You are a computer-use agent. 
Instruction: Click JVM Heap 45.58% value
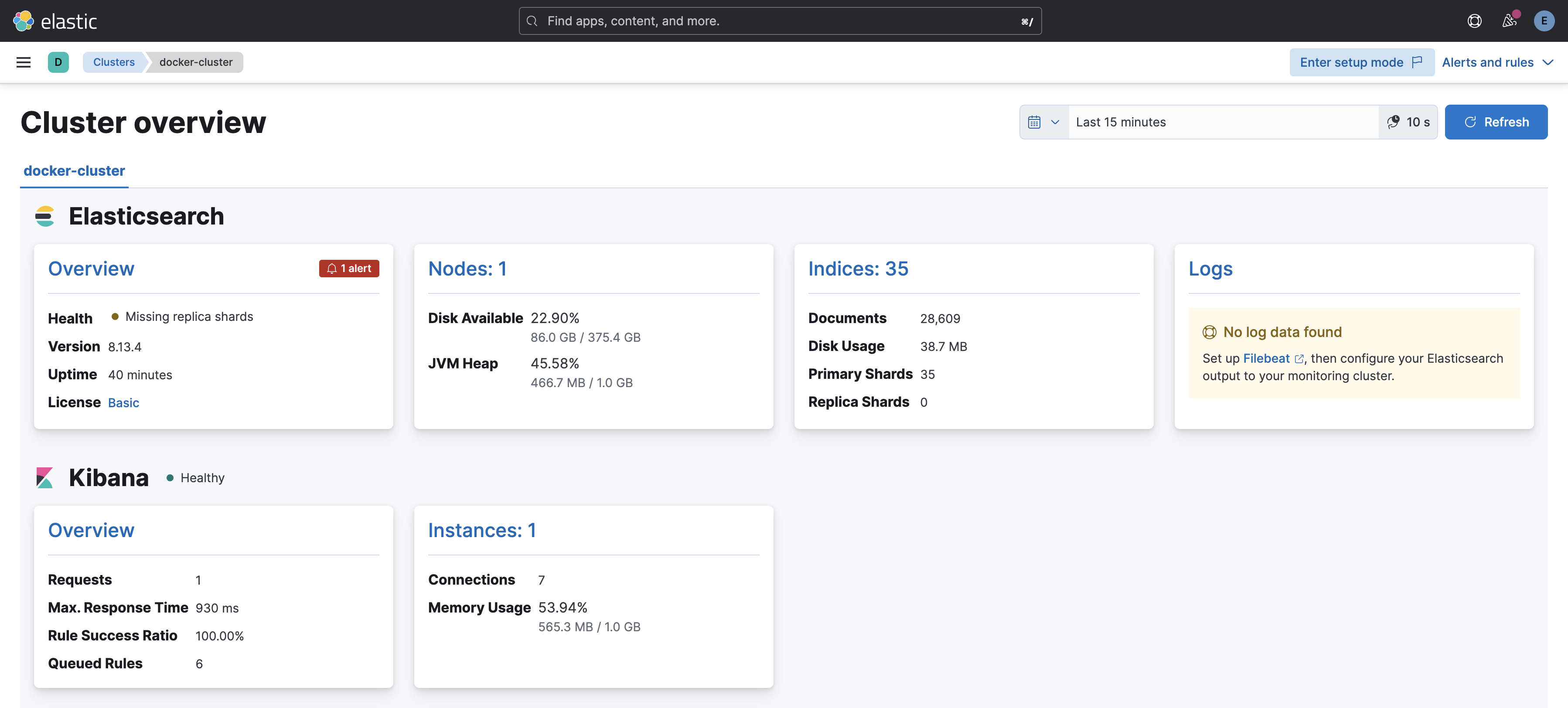point(555,364)
